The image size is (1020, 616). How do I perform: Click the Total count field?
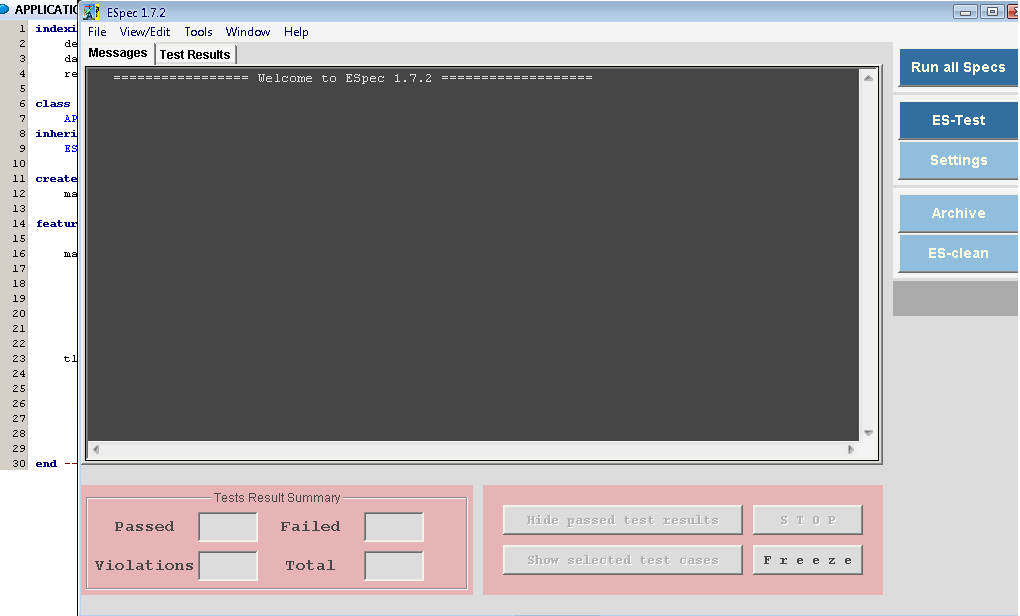pyautogui.click(x=394, y=566)
